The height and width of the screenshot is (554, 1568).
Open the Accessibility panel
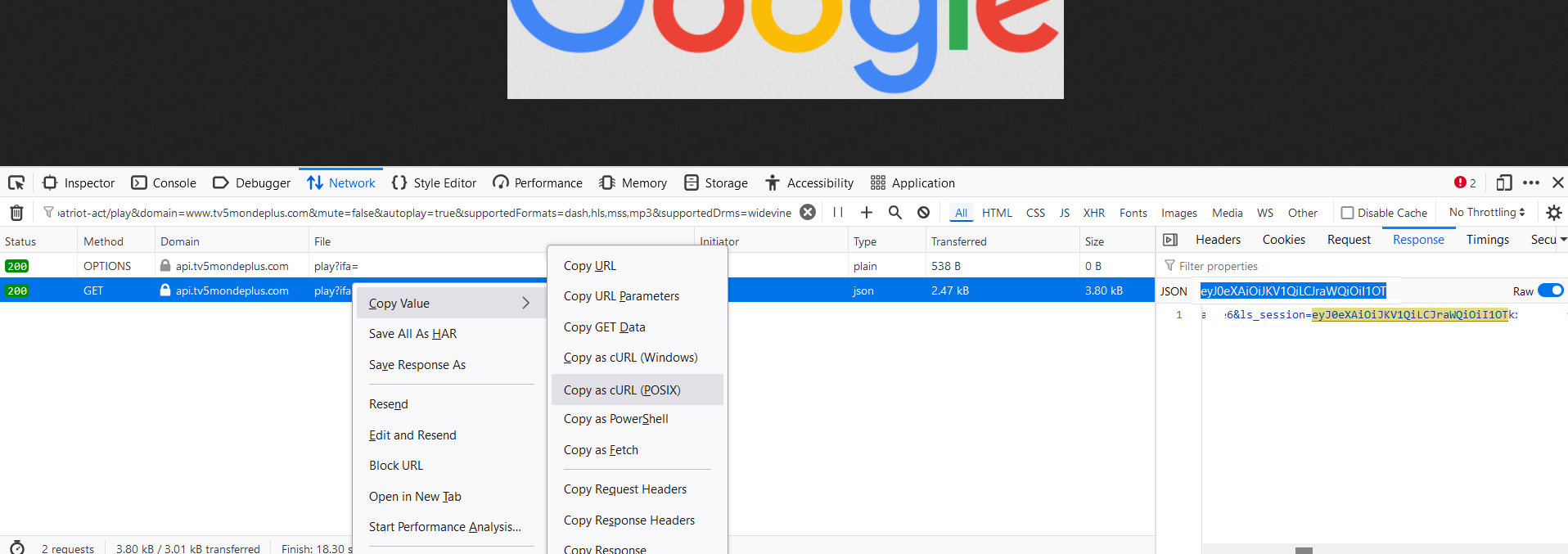[x=809, y=182]
